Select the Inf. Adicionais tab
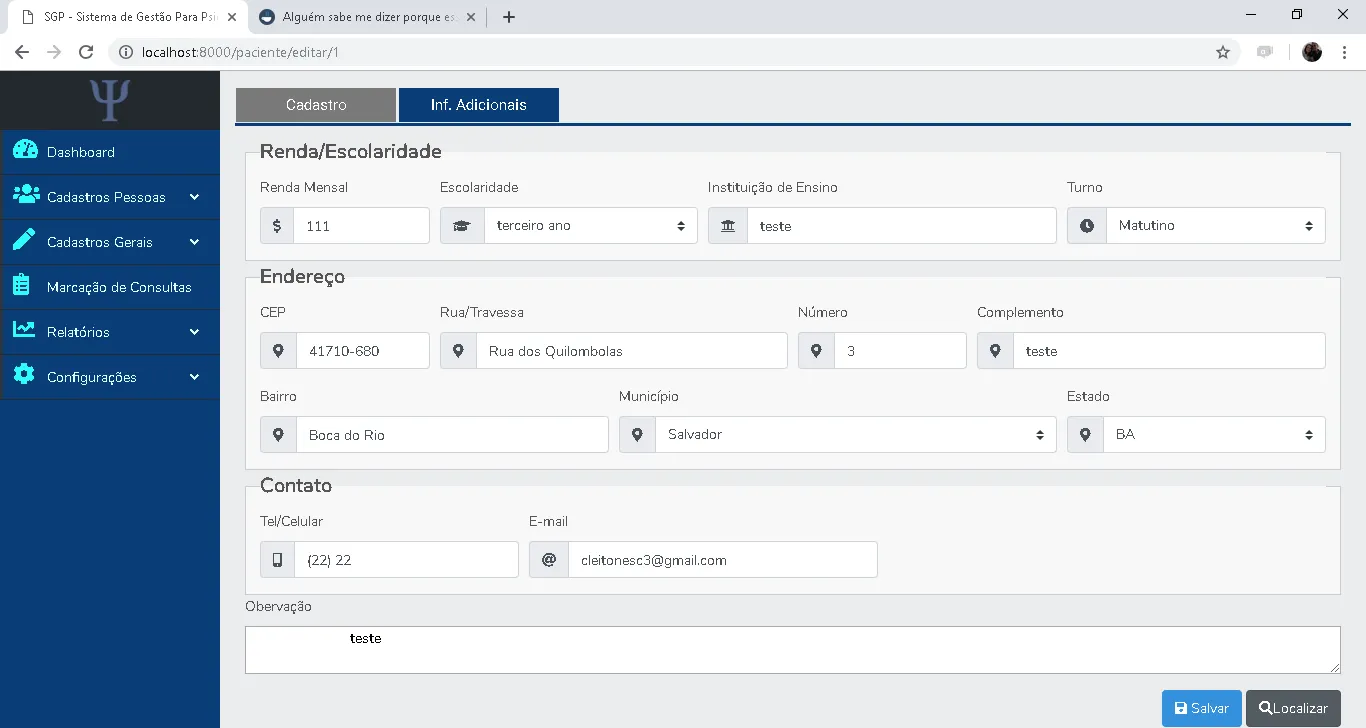This screenshot has width=1366, height=728. (478, 105)
